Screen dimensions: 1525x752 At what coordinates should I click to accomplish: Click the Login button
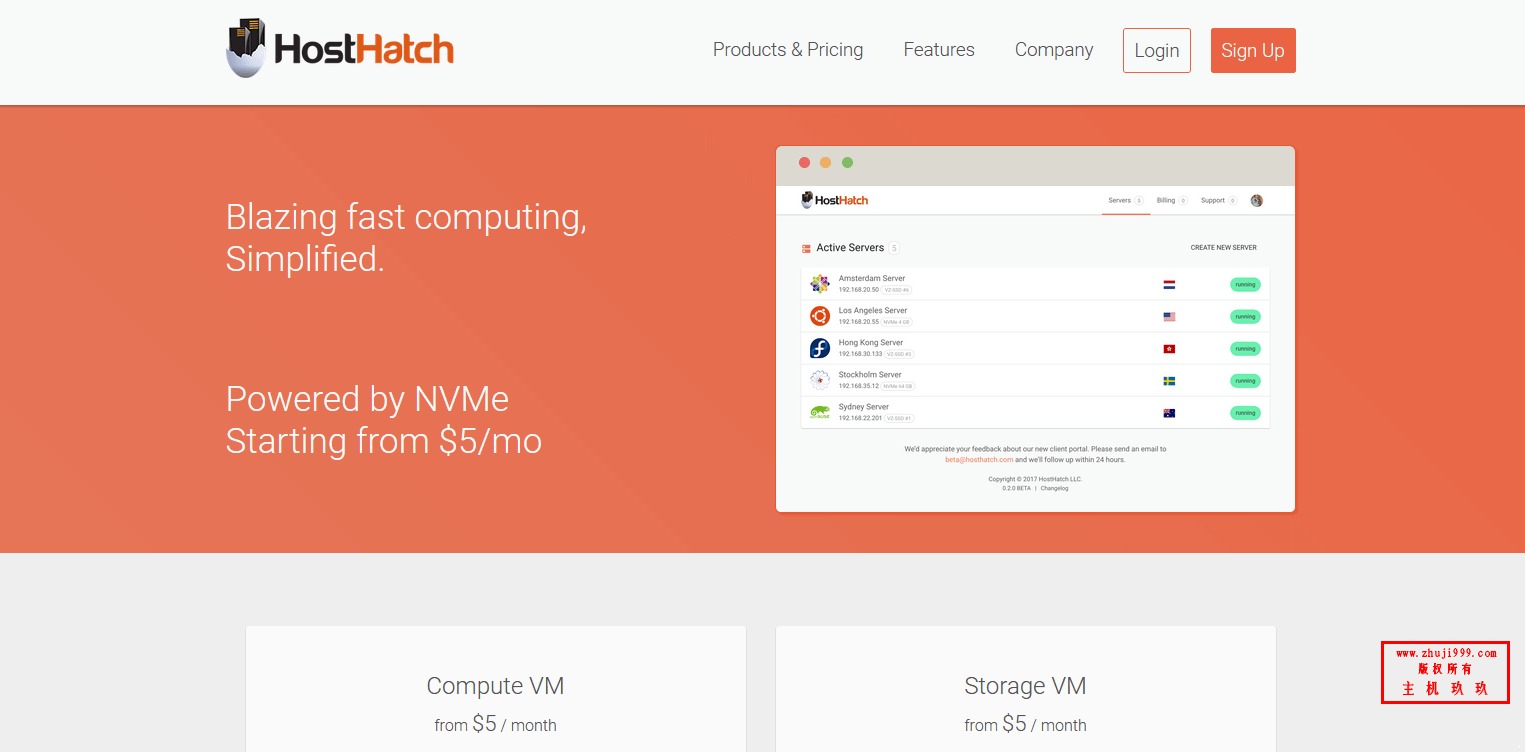click(1157, 50)
